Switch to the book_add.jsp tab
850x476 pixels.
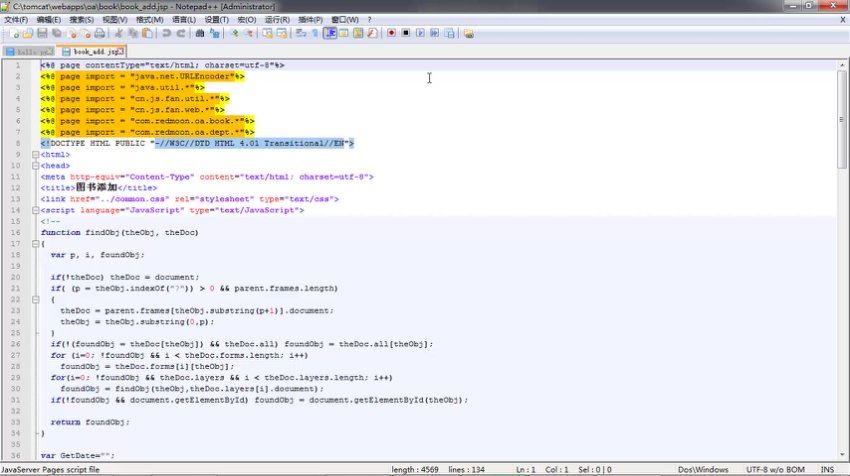coord(94,50)
